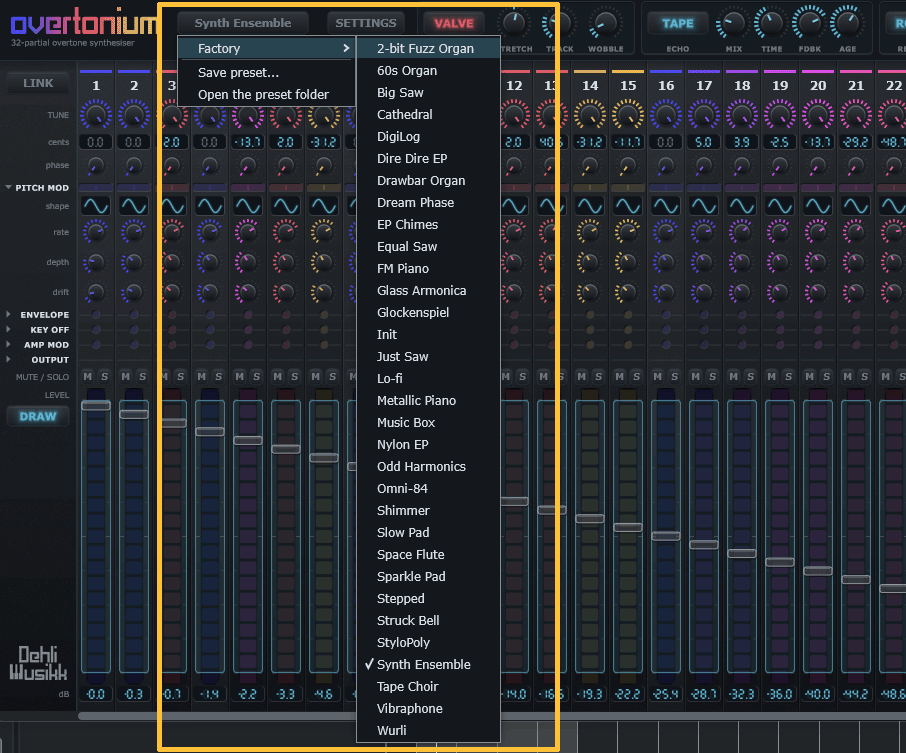This screenshot has width=906, height=753.
Task: Click the tape echo FDBK knob
Action: [809, 23]
